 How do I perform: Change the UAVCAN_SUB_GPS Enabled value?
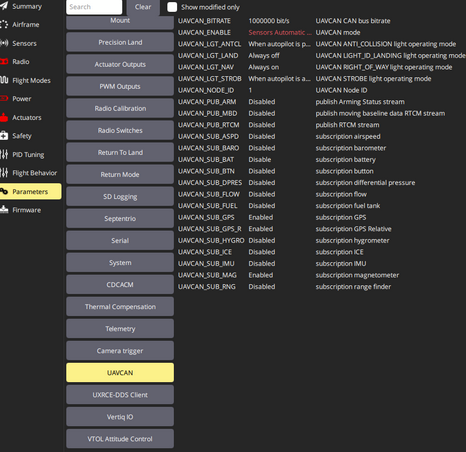pyautogui.click(x=261, y=217)
